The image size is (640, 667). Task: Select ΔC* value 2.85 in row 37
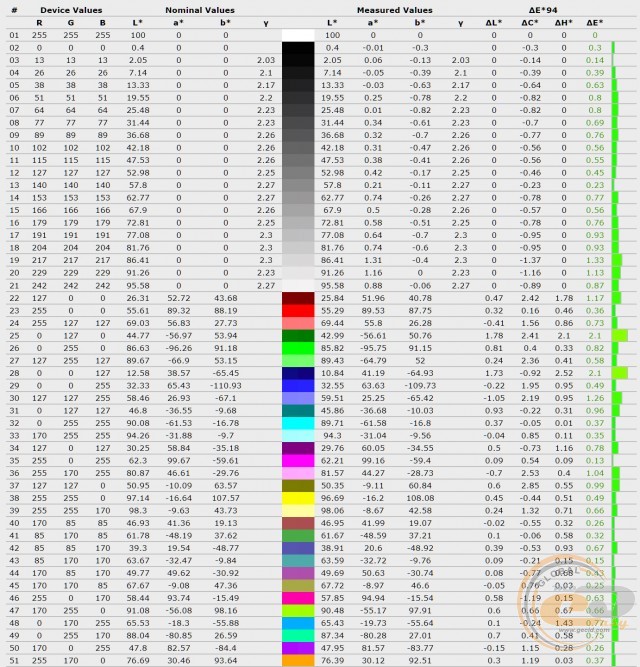[x=530, y=485]
